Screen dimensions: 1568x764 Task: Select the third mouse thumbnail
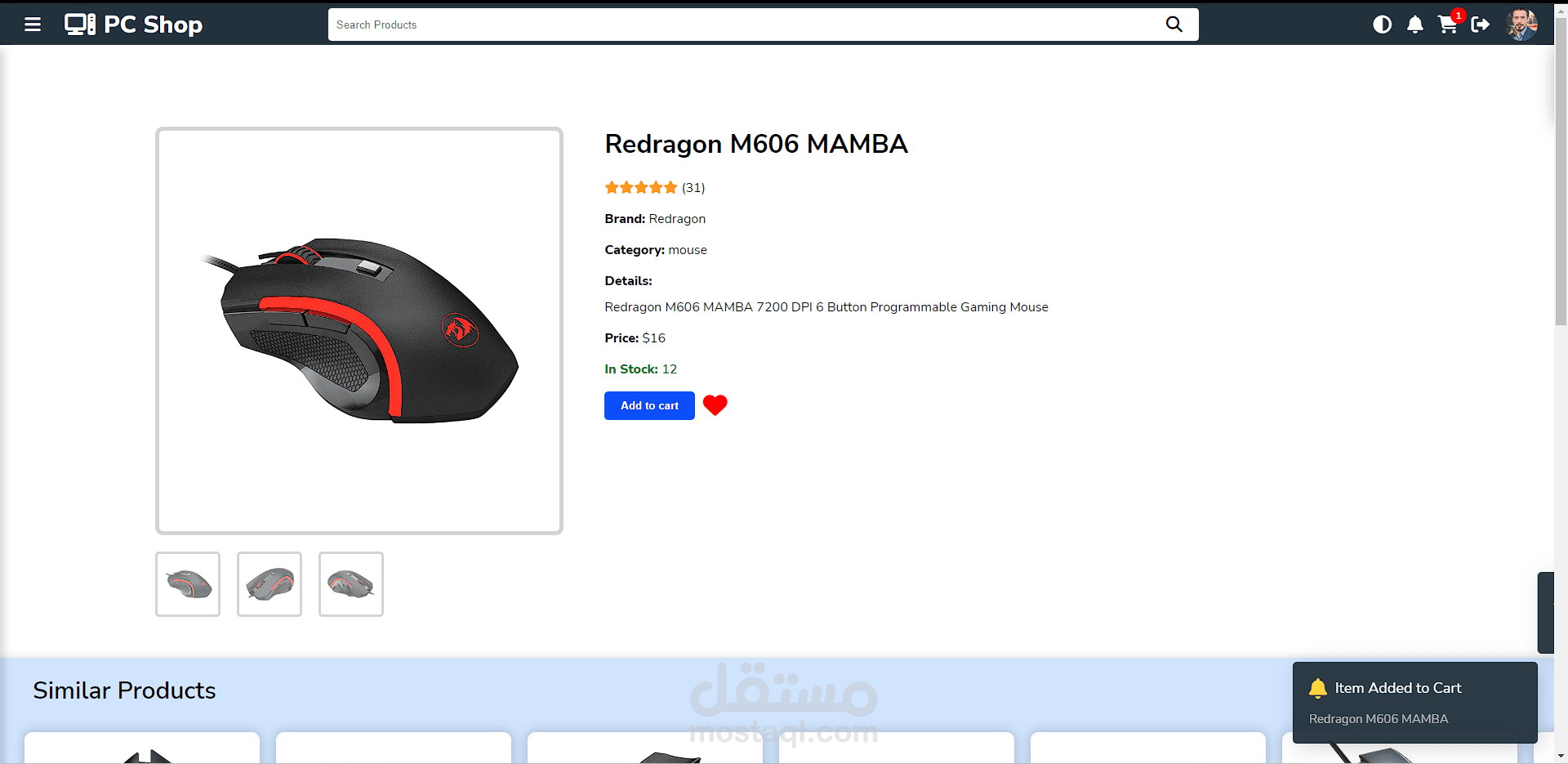(x=351, y=584)
